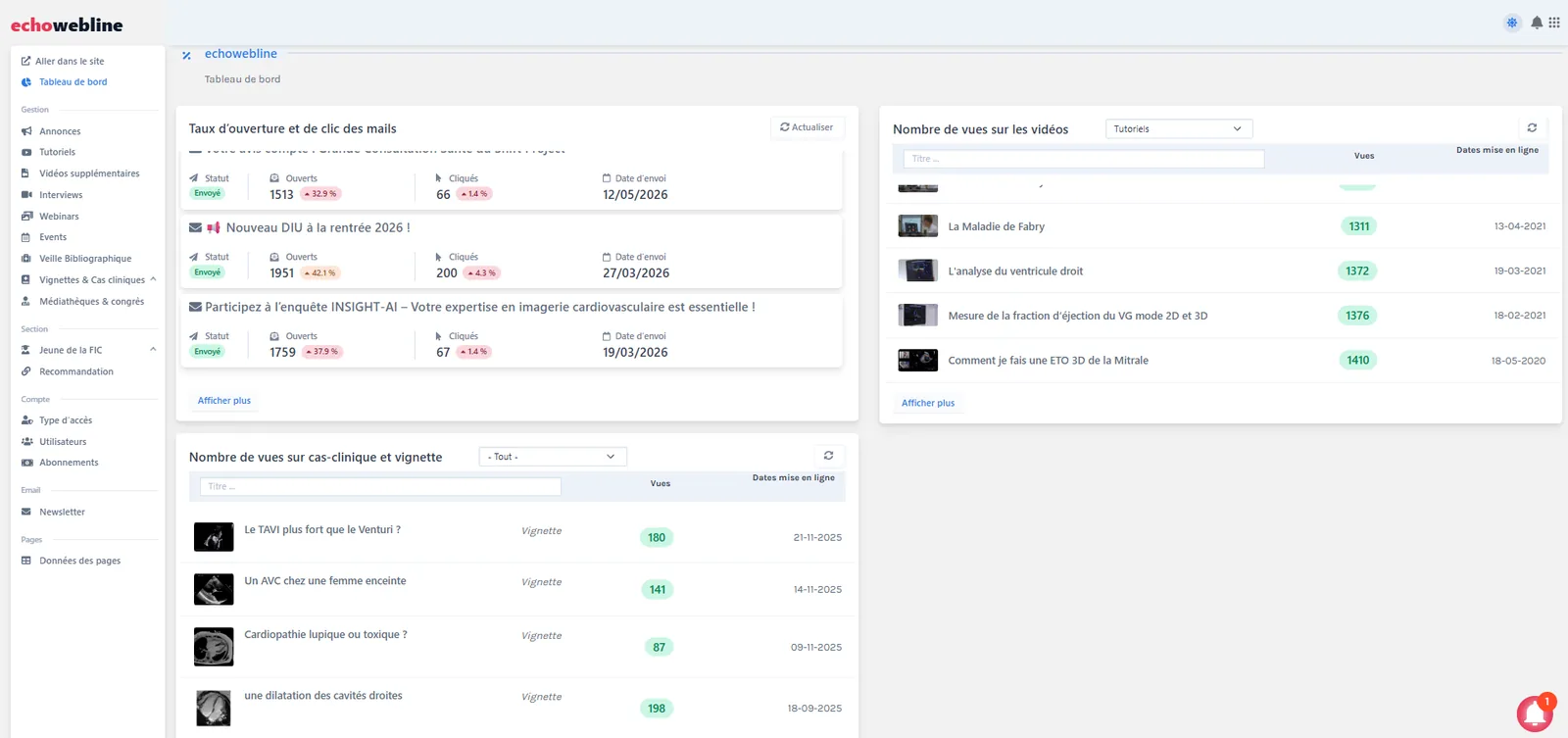Click the Données des pages table icon
The image size is (1568, 738).
pos(26,561)
